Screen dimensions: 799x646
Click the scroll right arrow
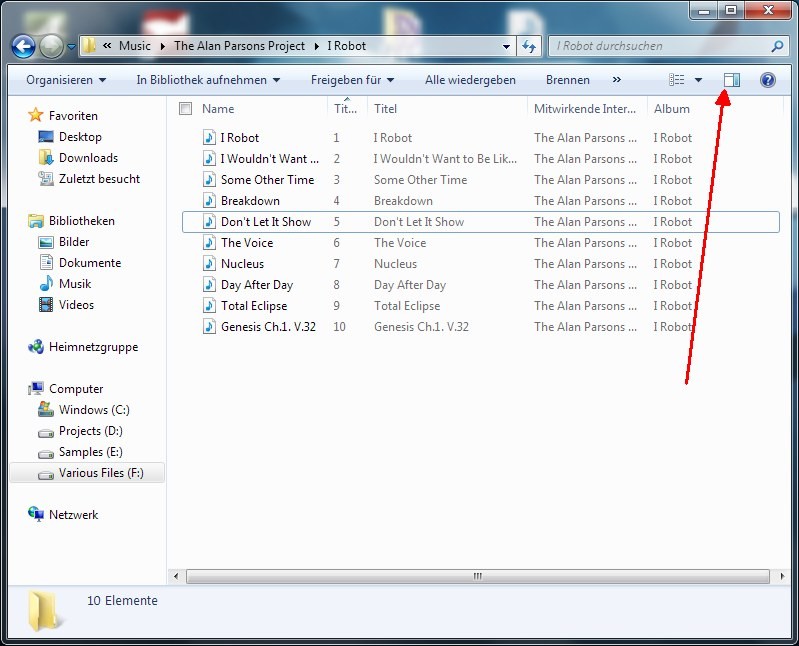pos(782,576)
